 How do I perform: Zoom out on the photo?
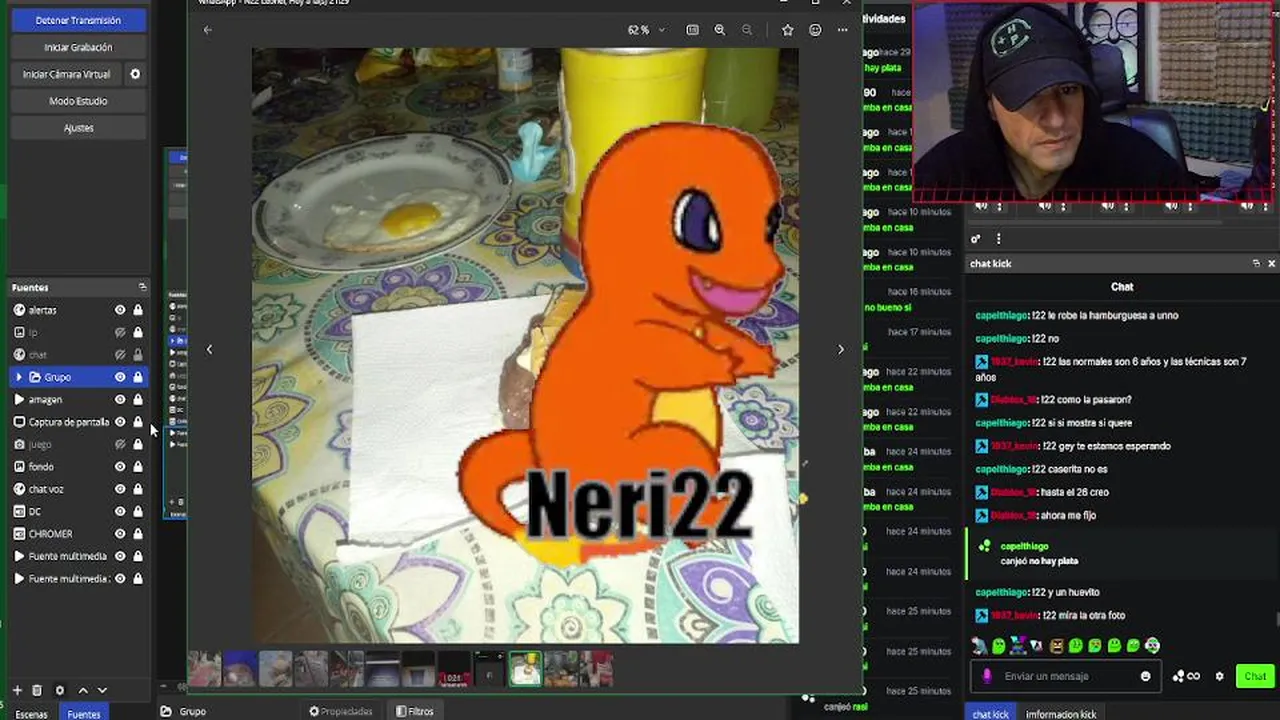click(747, 30)
